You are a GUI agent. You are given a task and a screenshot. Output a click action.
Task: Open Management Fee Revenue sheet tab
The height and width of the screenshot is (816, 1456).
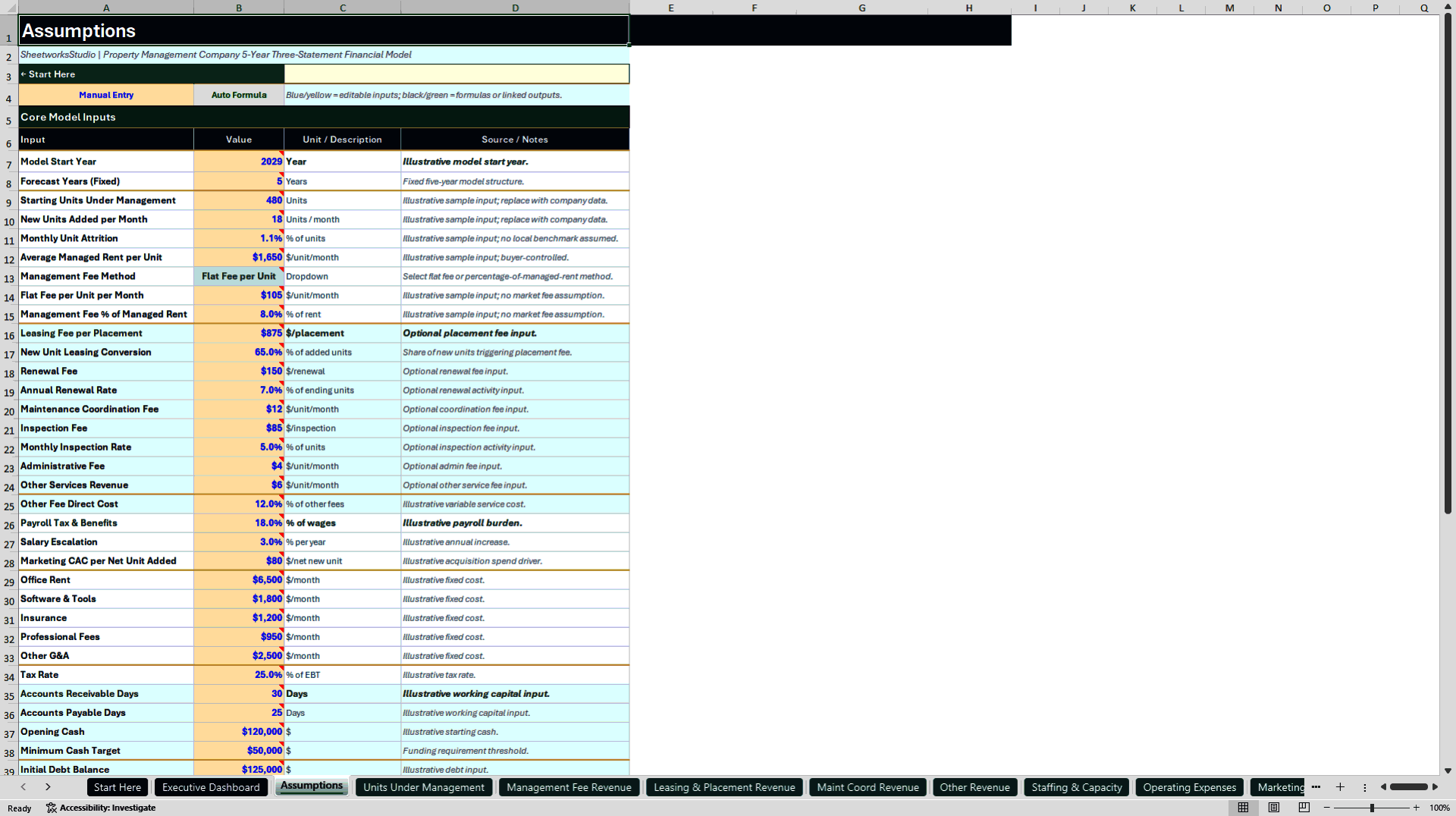tap(569, 787)
